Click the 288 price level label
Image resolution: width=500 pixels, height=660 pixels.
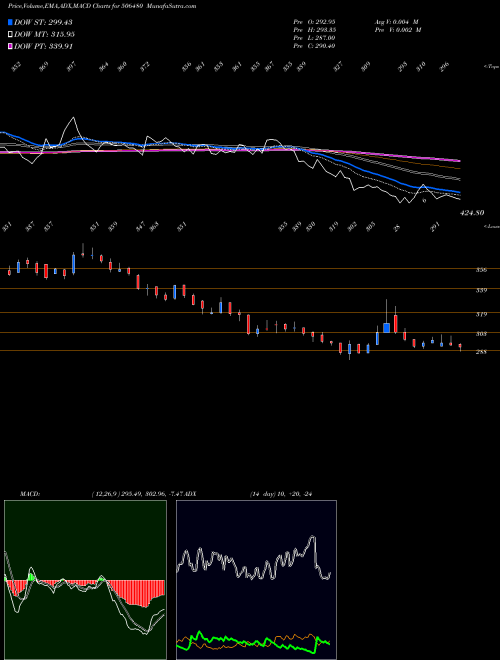pyautogui.click(x=481, y=352)
